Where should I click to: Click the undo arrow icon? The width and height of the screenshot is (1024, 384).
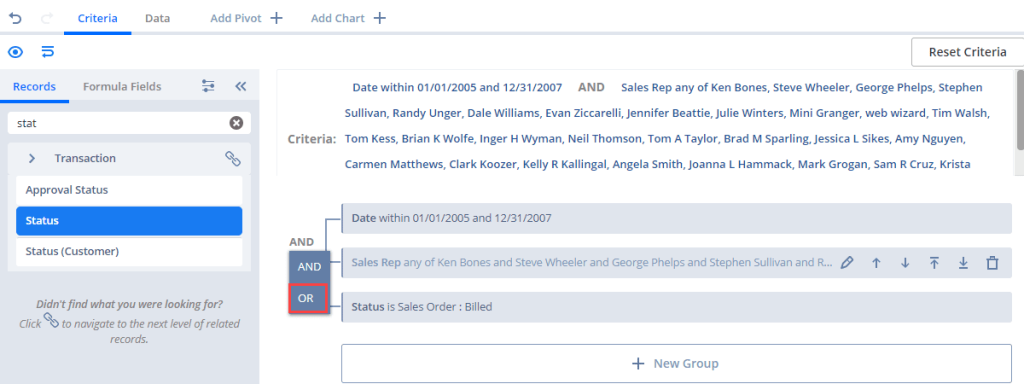pos(15,18)
